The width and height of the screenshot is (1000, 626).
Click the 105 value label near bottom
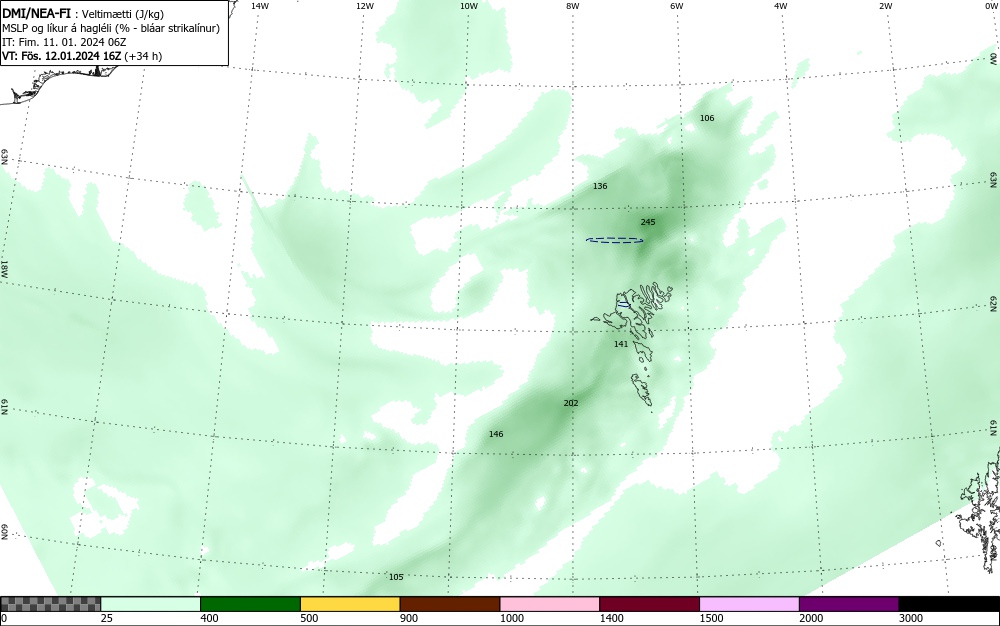coord(396,578)
